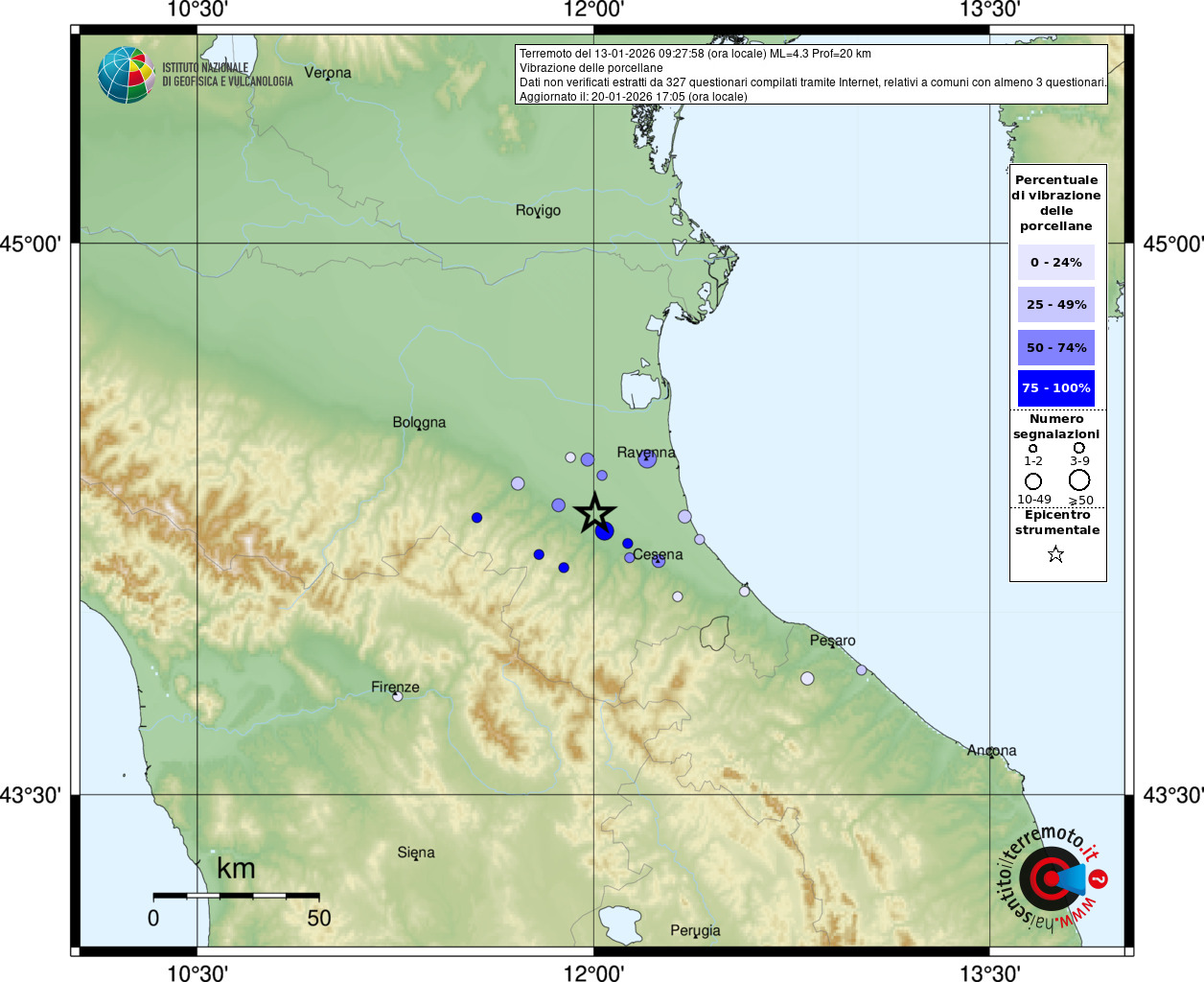
Task: Click the Firenze city label
Action: coord(395,688)
